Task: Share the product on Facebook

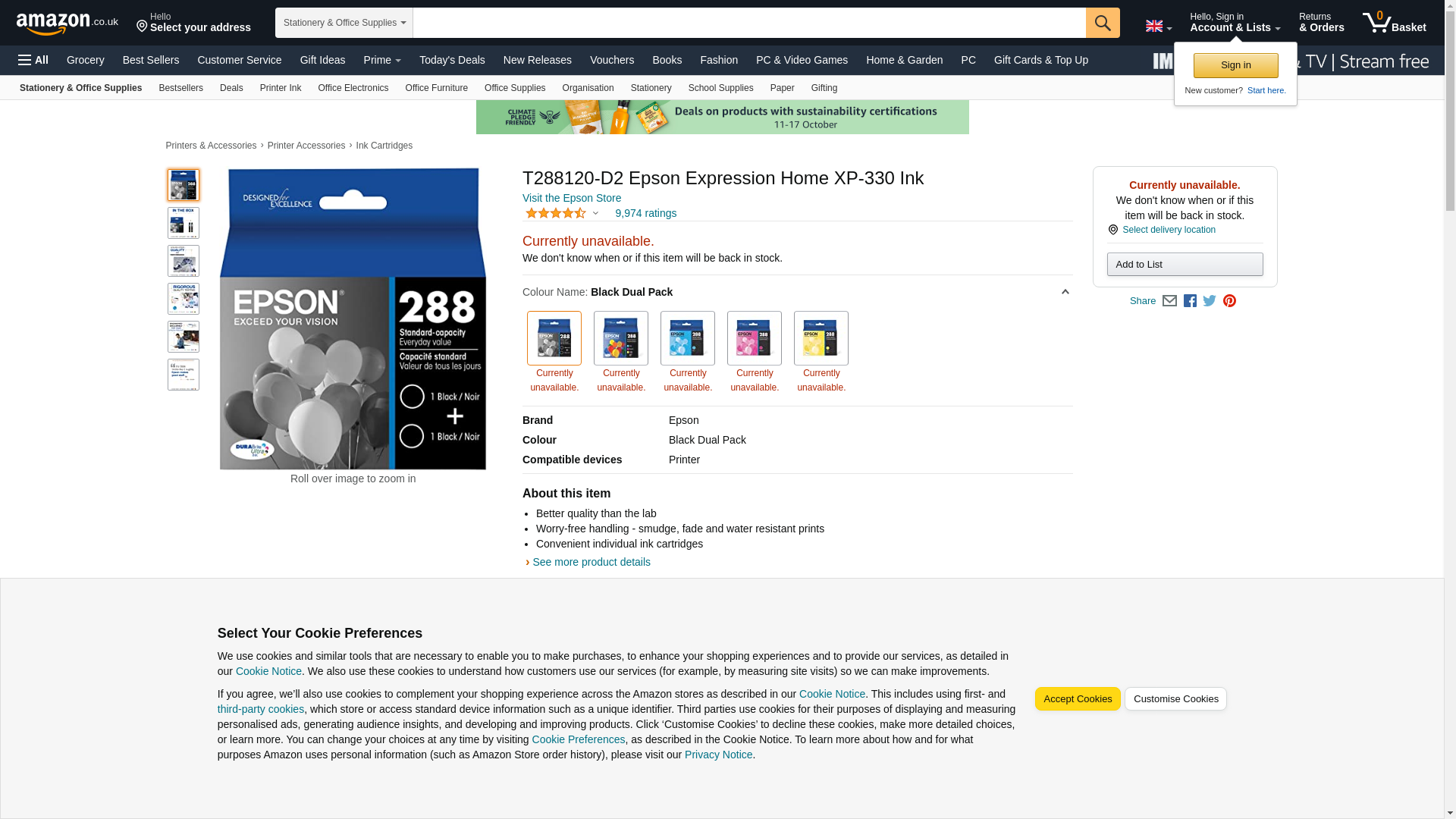Action: [1190, 301]
